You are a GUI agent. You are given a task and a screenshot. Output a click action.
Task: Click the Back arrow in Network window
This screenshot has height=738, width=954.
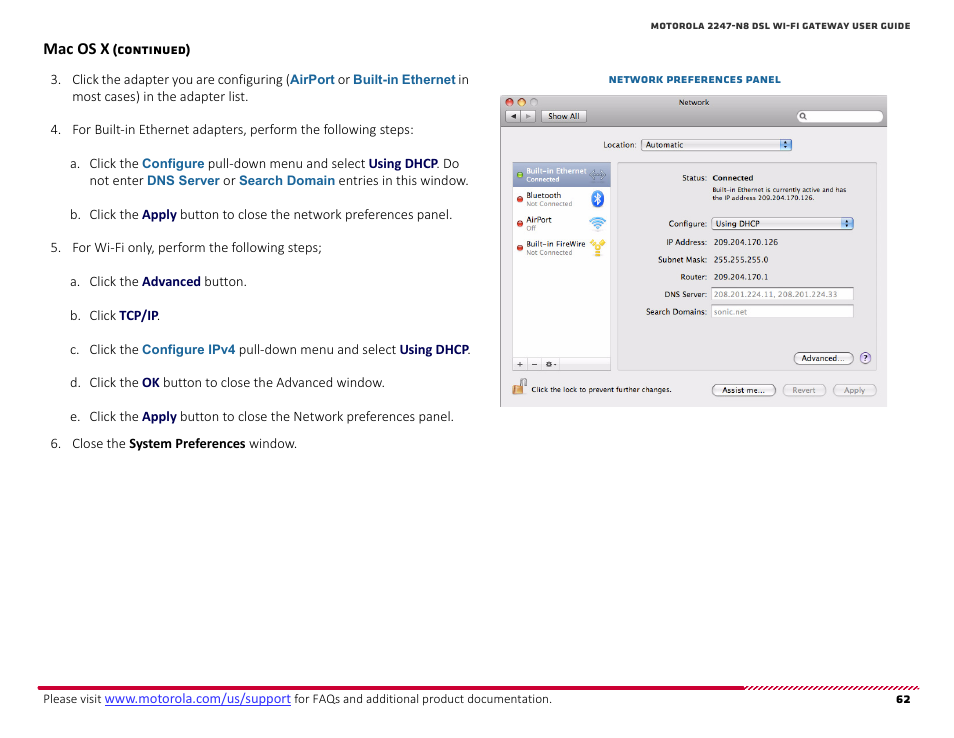click(514, 116)
